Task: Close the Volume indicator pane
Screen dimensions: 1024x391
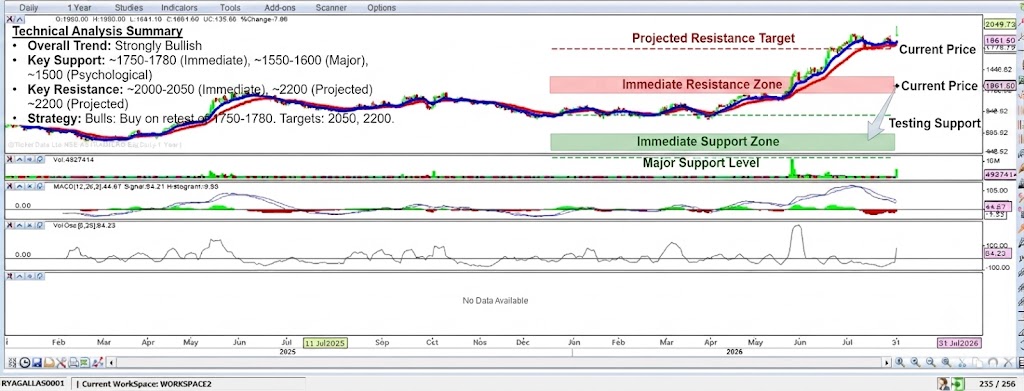Action: [10, 159]
